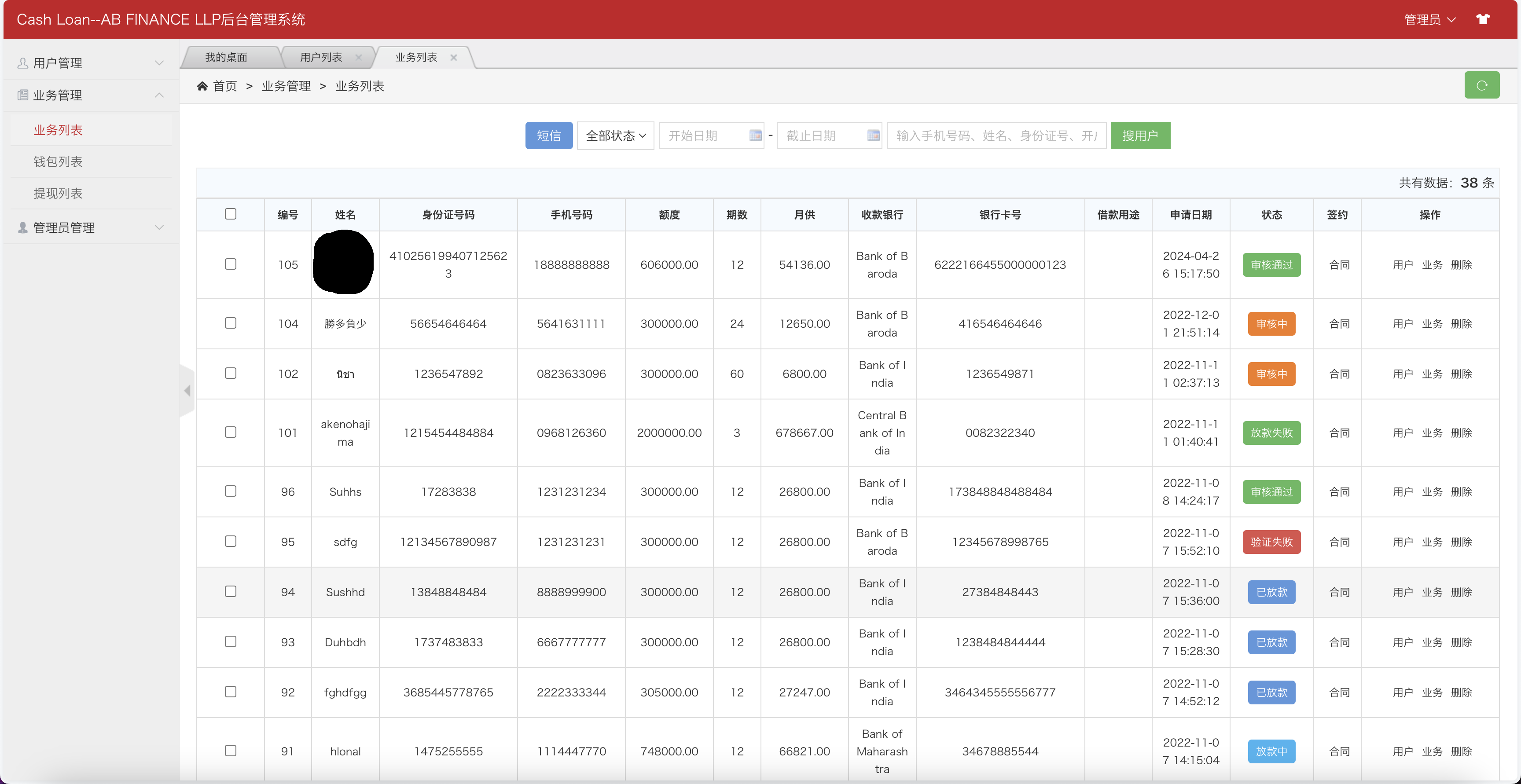Open the end date calendar icon
This screenshot has width=1521, height=784.
pos(873,136)
